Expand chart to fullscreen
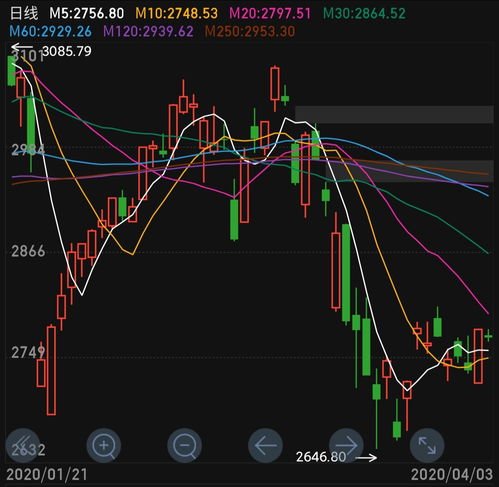 427,445
